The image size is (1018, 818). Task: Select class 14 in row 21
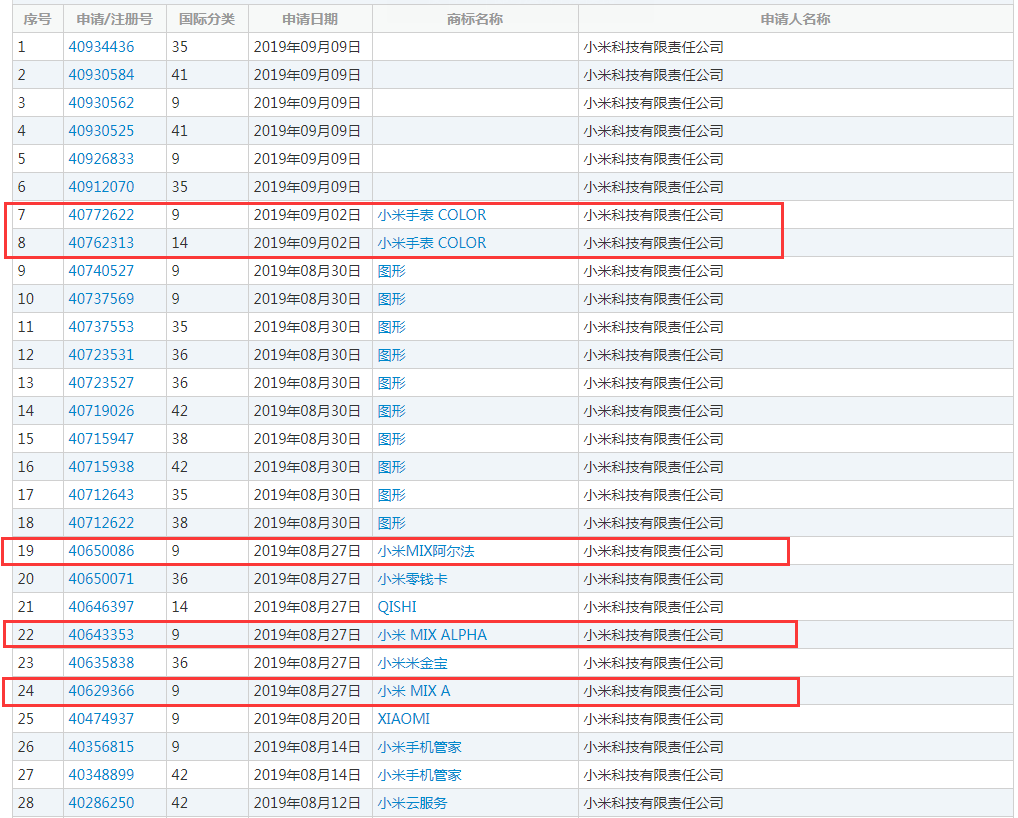coord(180,606)
